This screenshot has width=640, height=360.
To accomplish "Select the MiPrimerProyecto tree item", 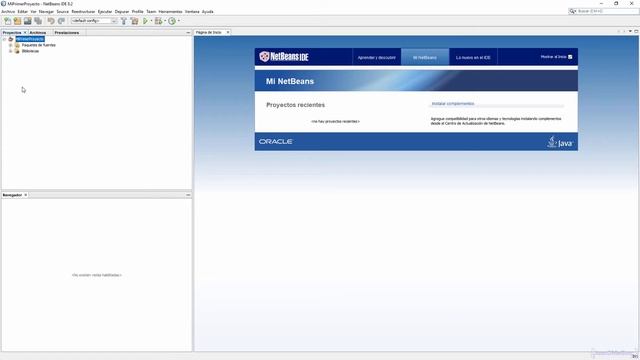I will (30, 39).
